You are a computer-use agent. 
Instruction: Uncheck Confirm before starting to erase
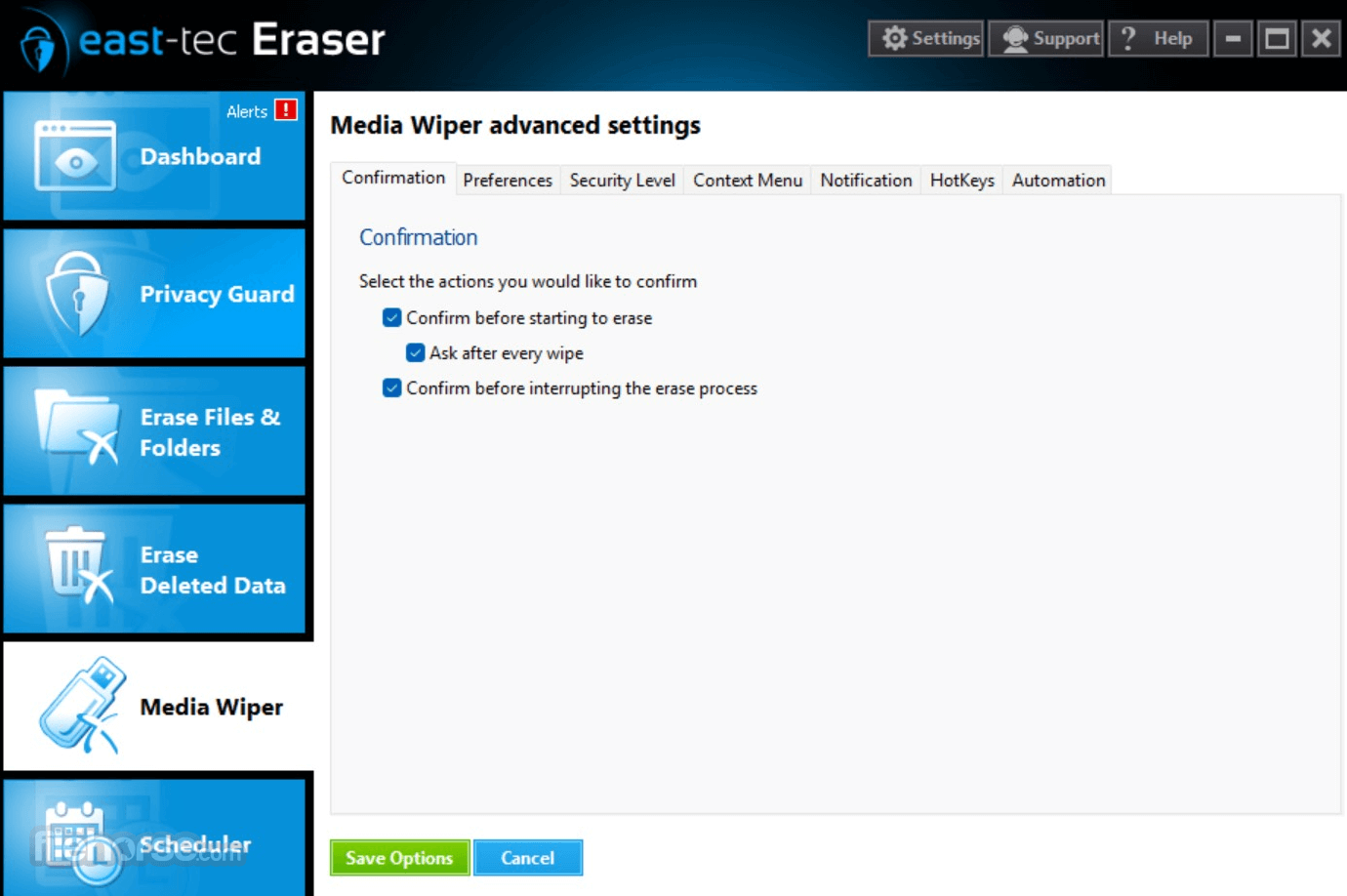click(392, 317)
